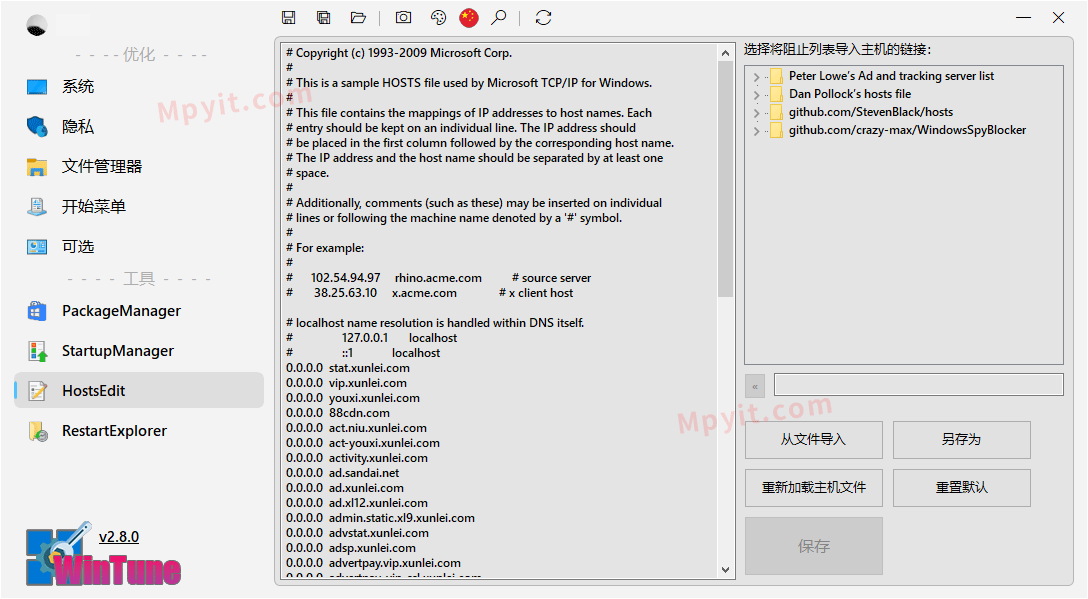The height and width of the screenshot is (599, 1088).
Task: Click the '# For example:' comment line
Action: [325, 248]
